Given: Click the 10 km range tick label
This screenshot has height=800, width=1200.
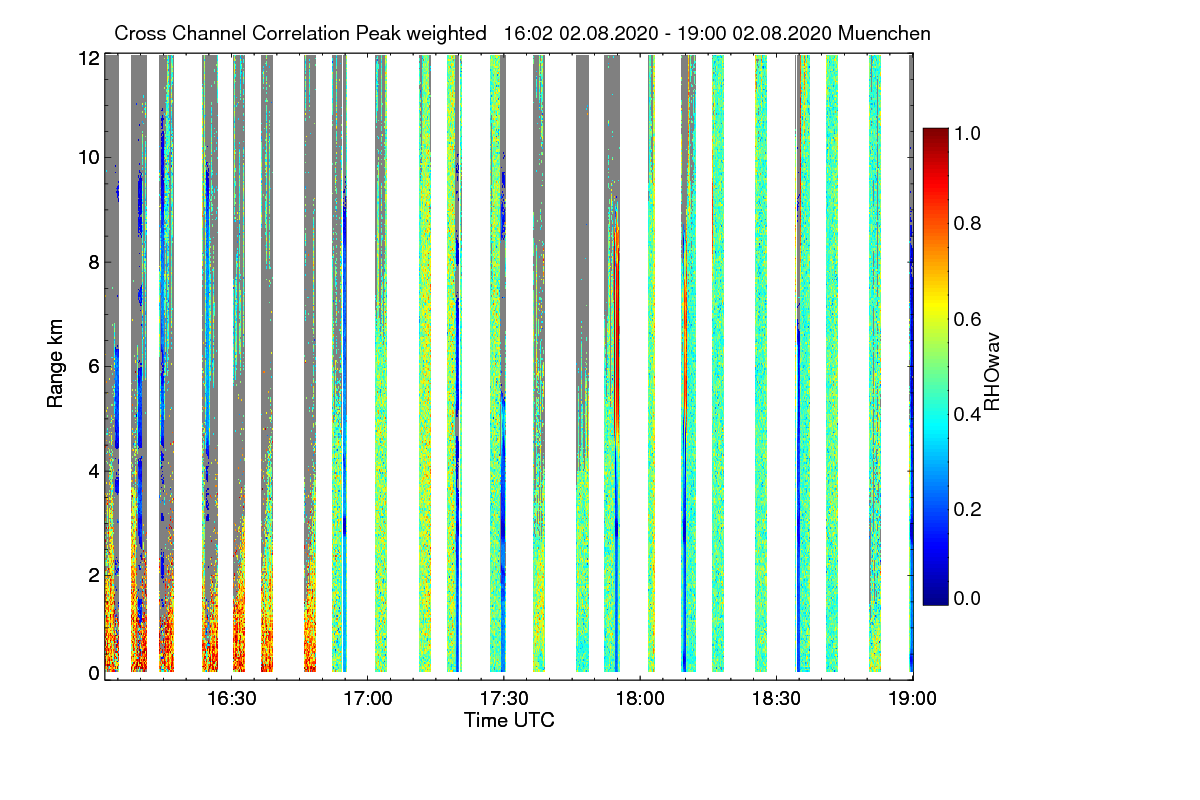Looking at the screenshot, I should [x=88, y=158].
